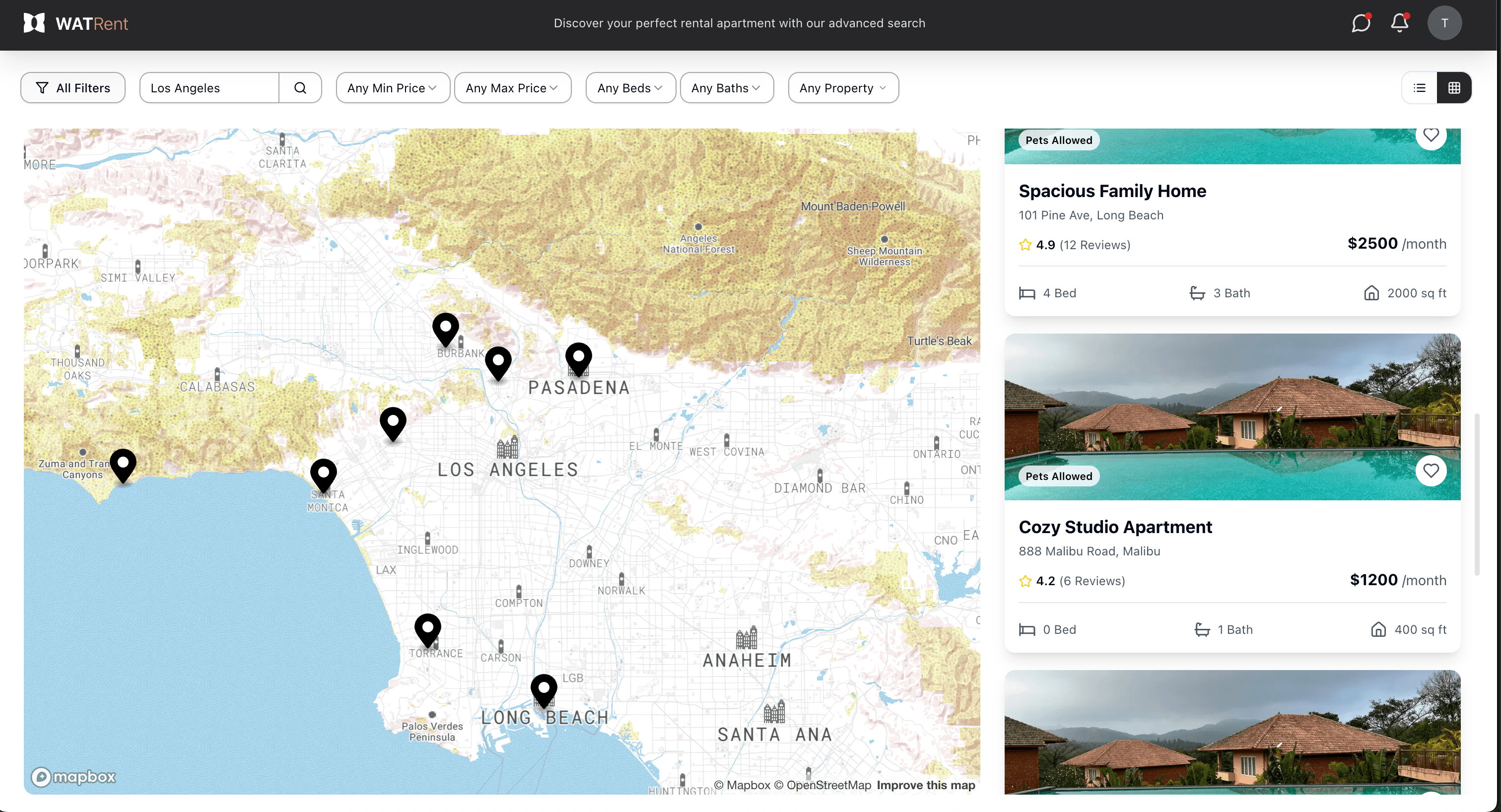
Task: Click the map pin near Torrance
Action: (x=428, y=628)
